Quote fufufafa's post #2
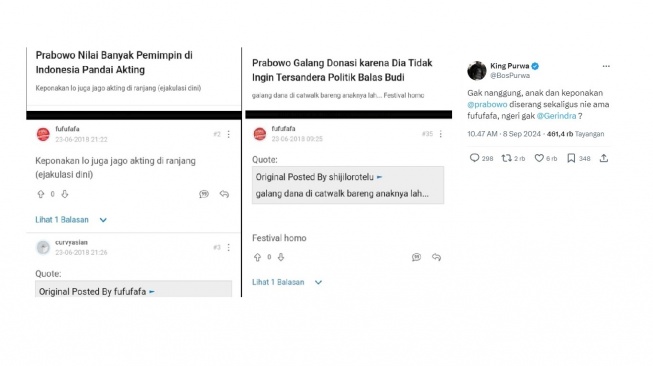Viewport: 653px width, 366px height. coord(204,194)
